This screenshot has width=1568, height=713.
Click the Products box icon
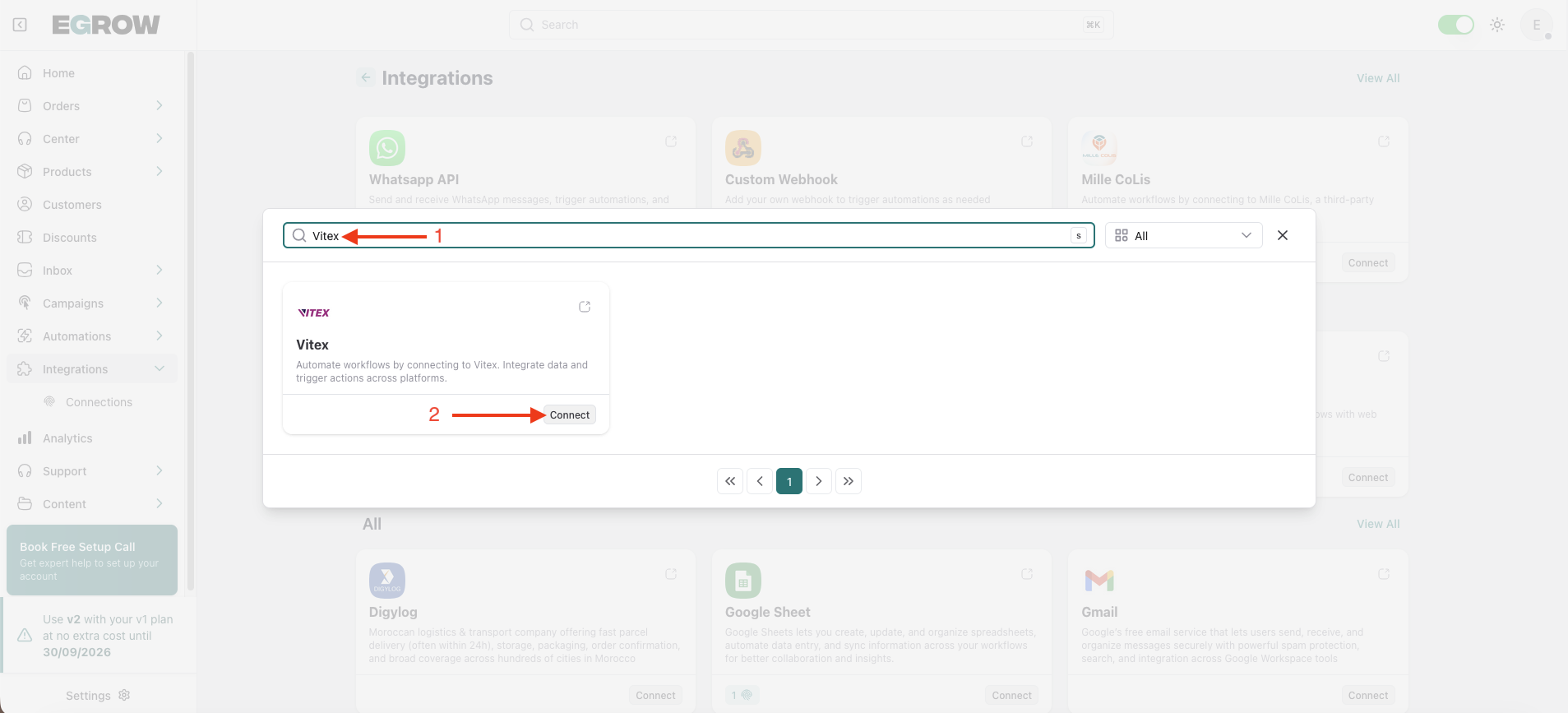(25, 171)
